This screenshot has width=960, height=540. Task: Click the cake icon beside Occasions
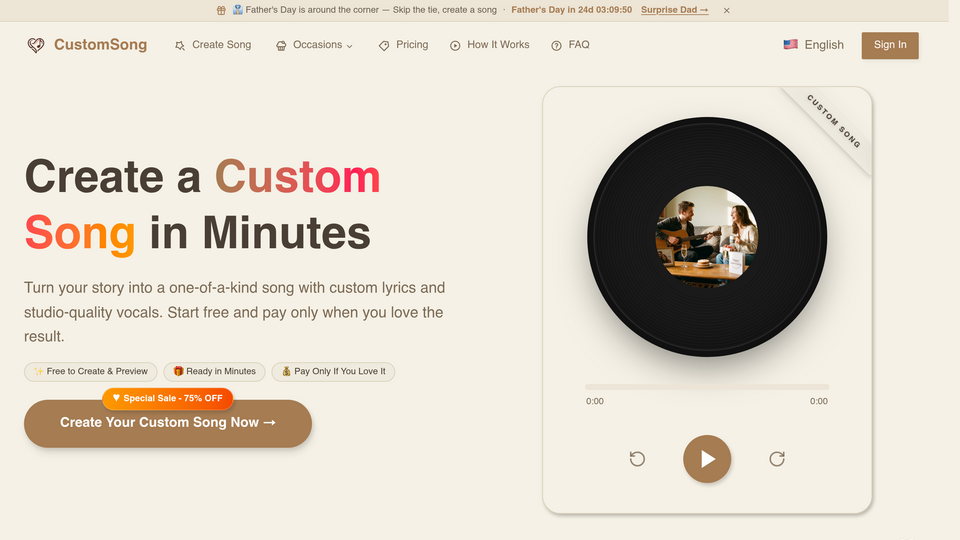click(281, 46)
